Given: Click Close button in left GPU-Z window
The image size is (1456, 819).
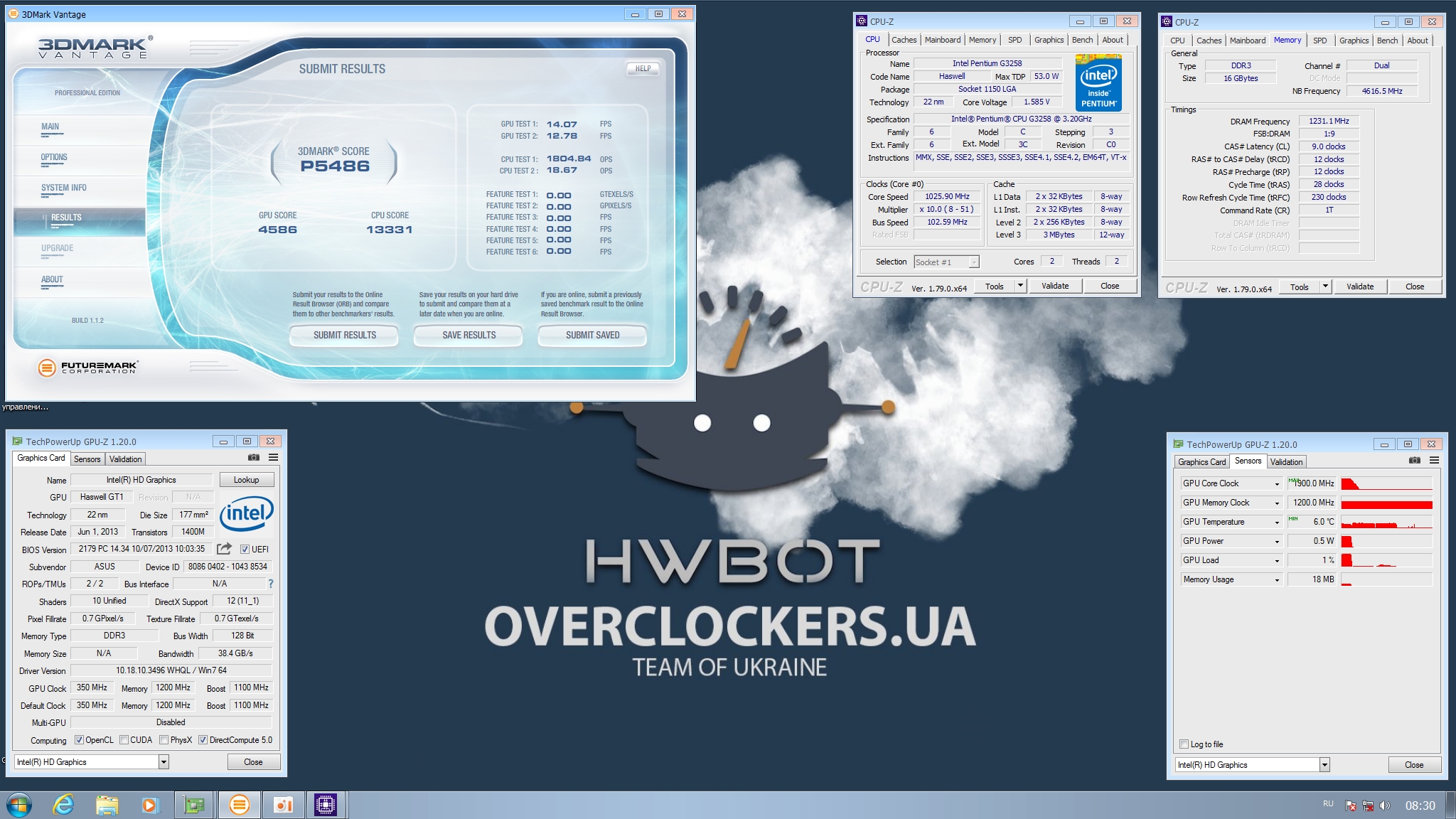Looking at the screenshot, I should [x=253, y=762].
